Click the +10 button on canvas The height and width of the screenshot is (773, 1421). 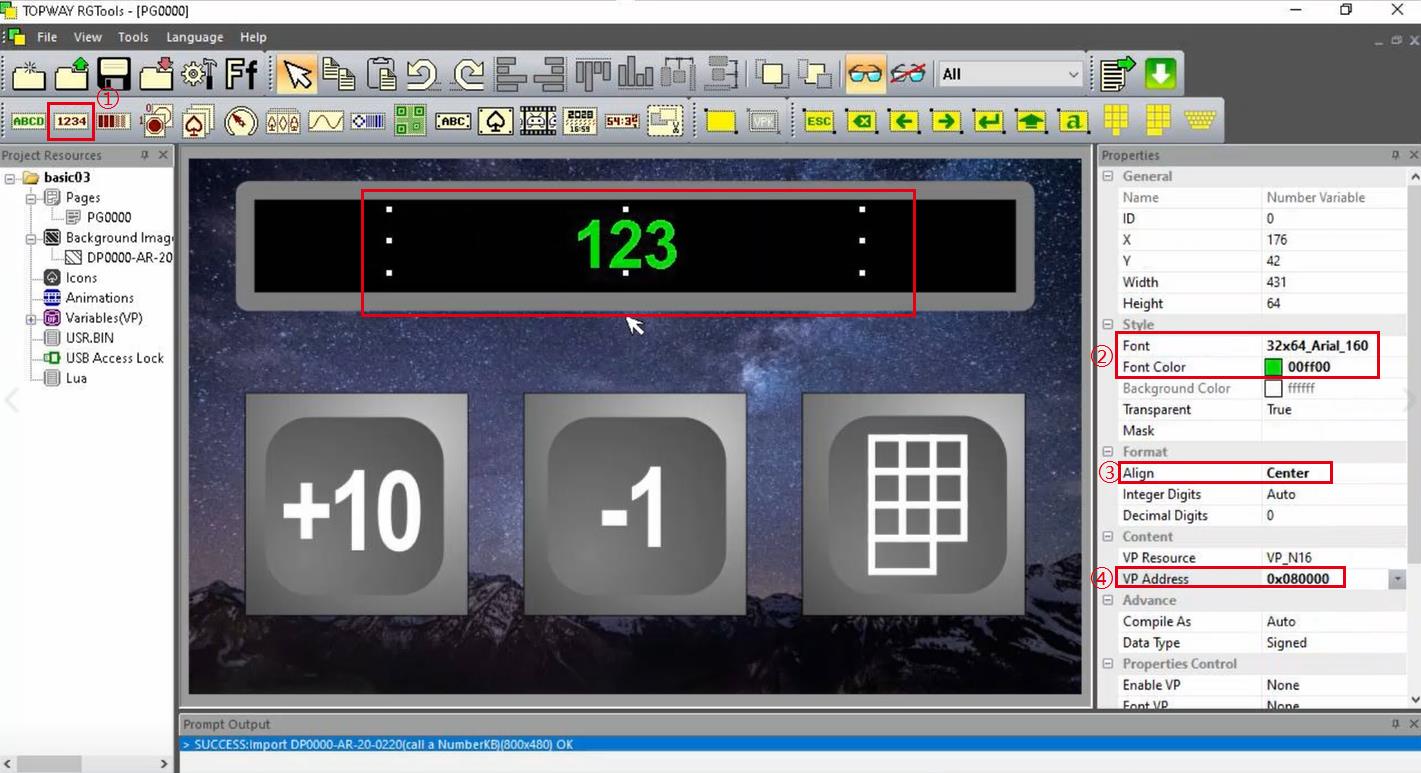(x=356, y=503)
